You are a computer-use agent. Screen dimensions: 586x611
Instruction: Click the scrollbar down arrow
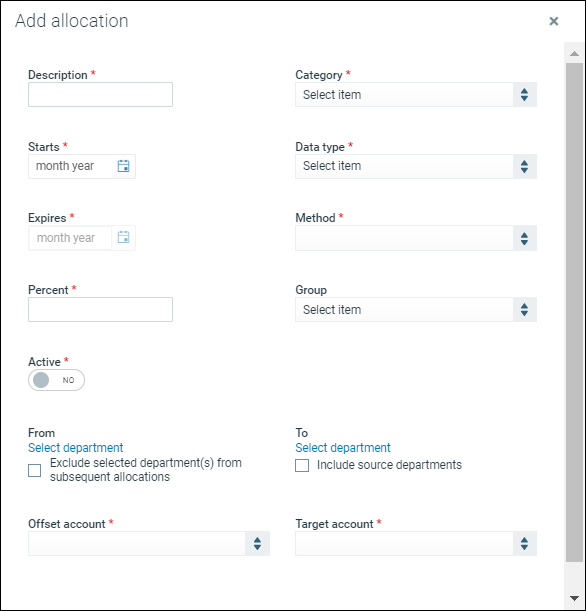click(x=574, y=598)
